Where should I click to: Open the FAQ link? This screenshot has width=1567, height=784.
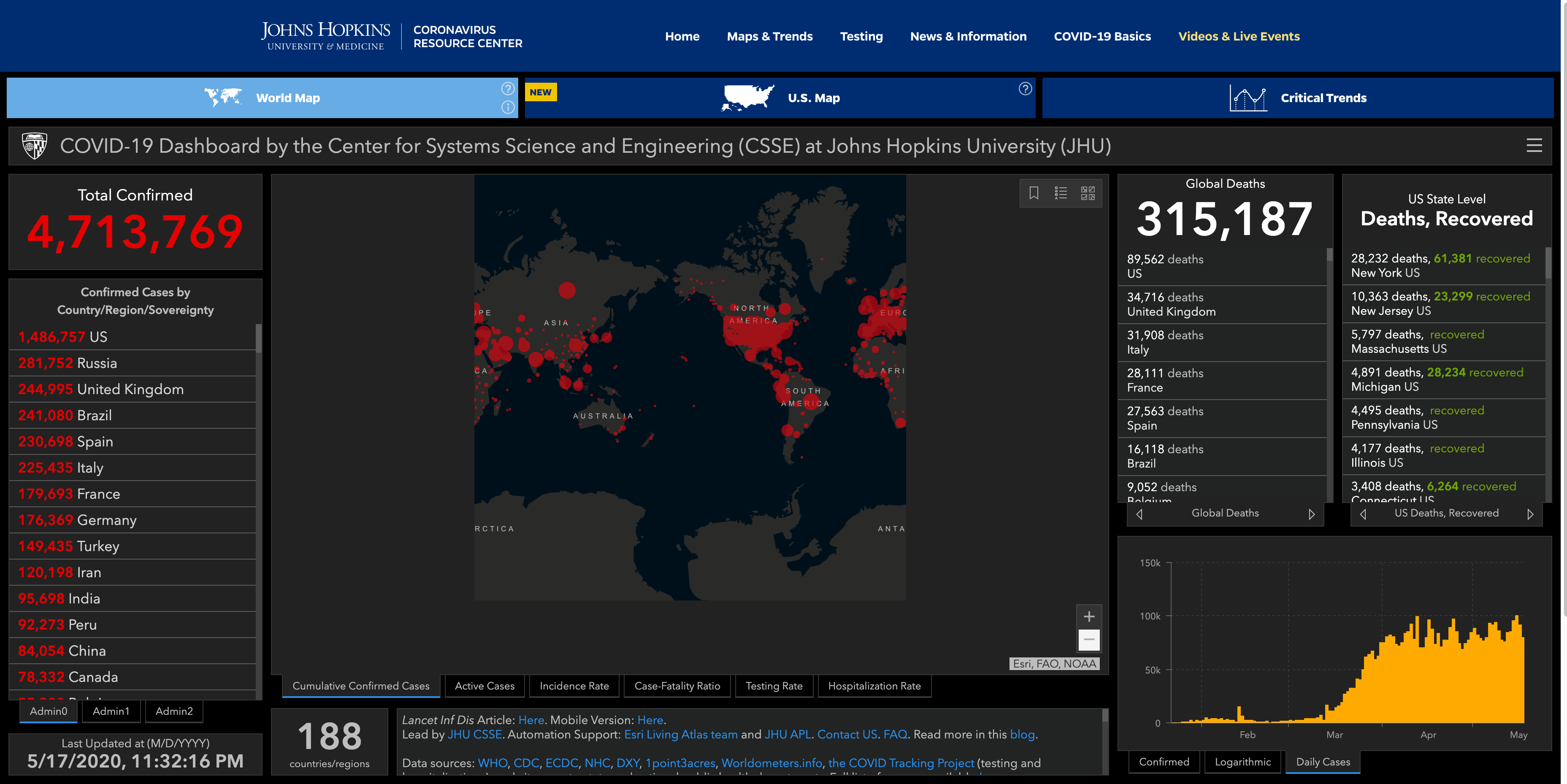click(895, 735)
